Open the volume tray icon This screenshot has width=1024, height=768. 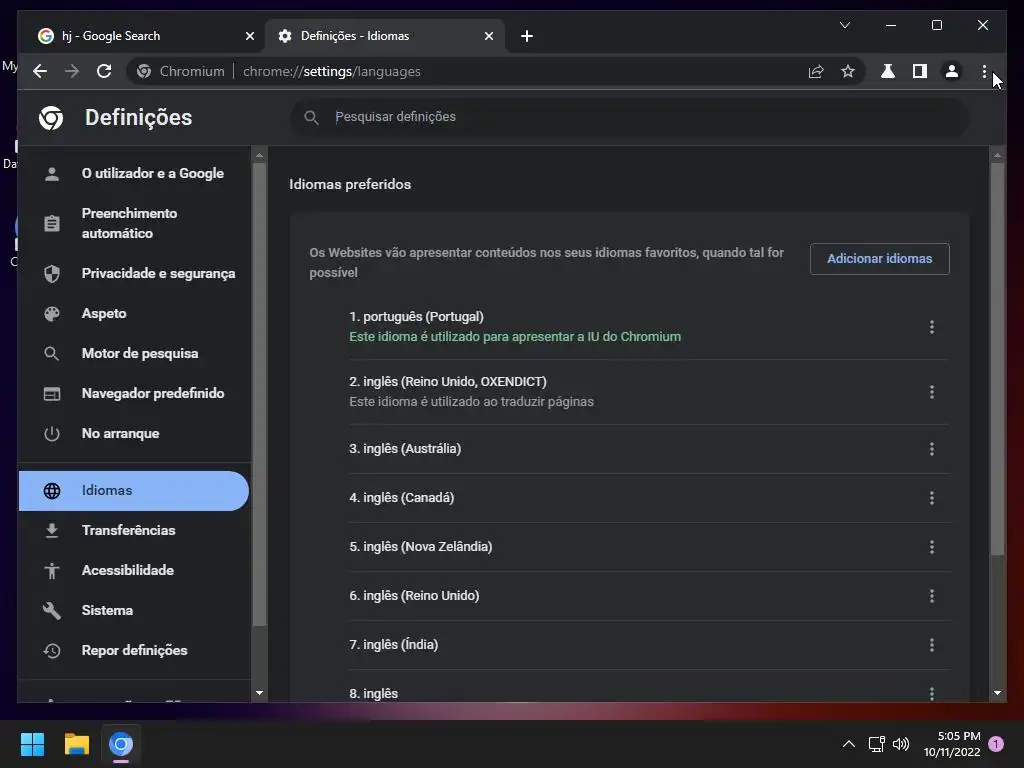coord(901,744)
